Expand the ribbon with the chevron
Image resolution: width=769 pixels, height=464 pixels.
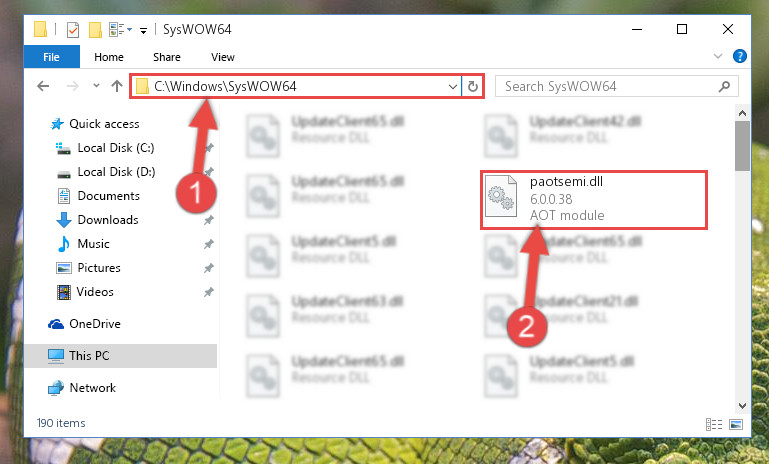pos(718,56)
